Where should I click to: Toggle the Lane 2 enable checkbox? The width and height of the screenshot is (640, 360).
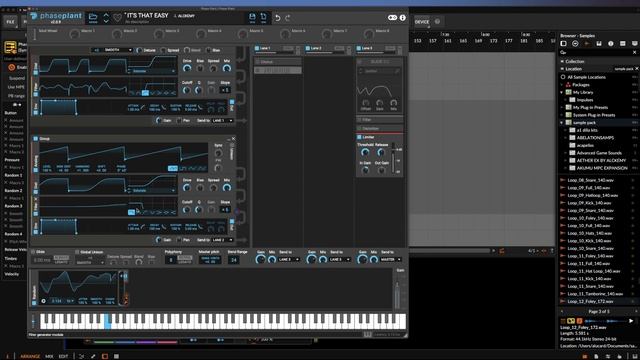tap(308, 48)
